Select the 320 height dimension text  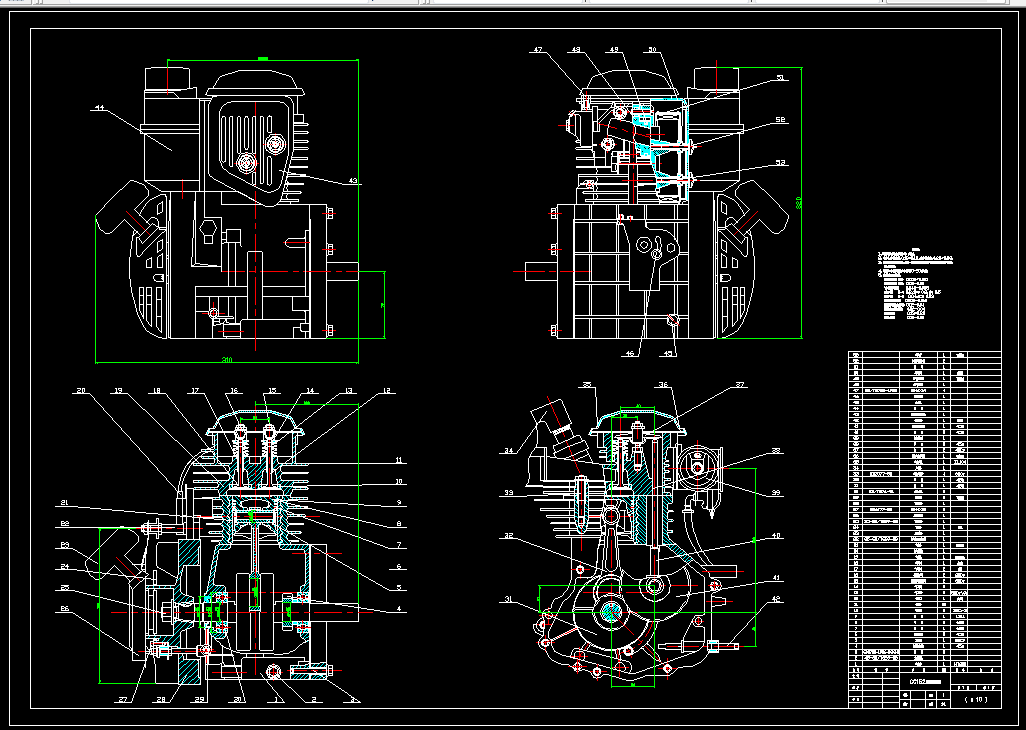pyautogui.click(x=798, y=203)
